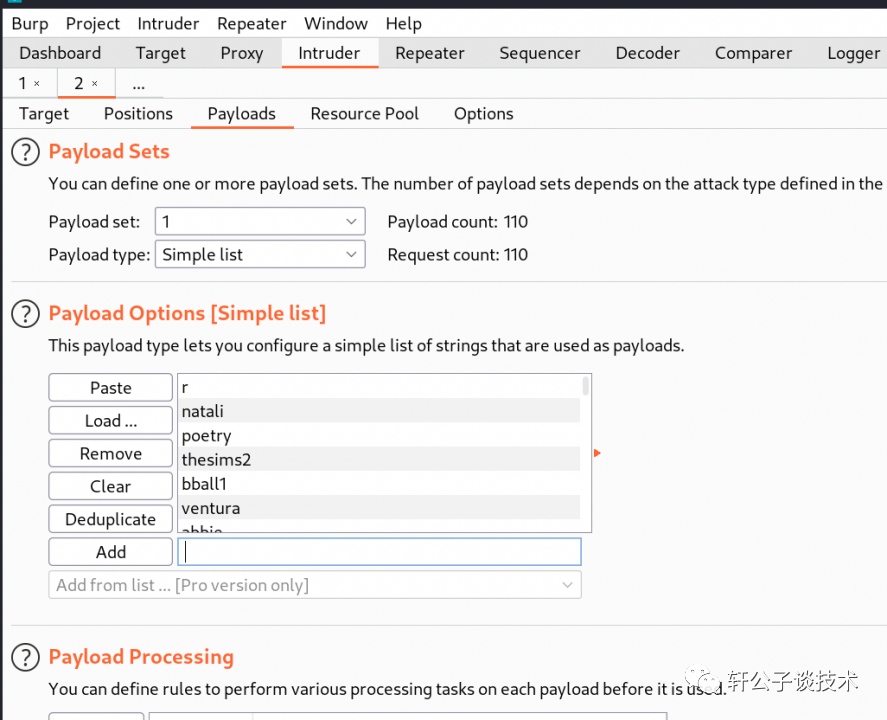The height and width of the screenshot is (720, 887).
Task: Open new attack tab (...)
Action: (x=139, y=85)
